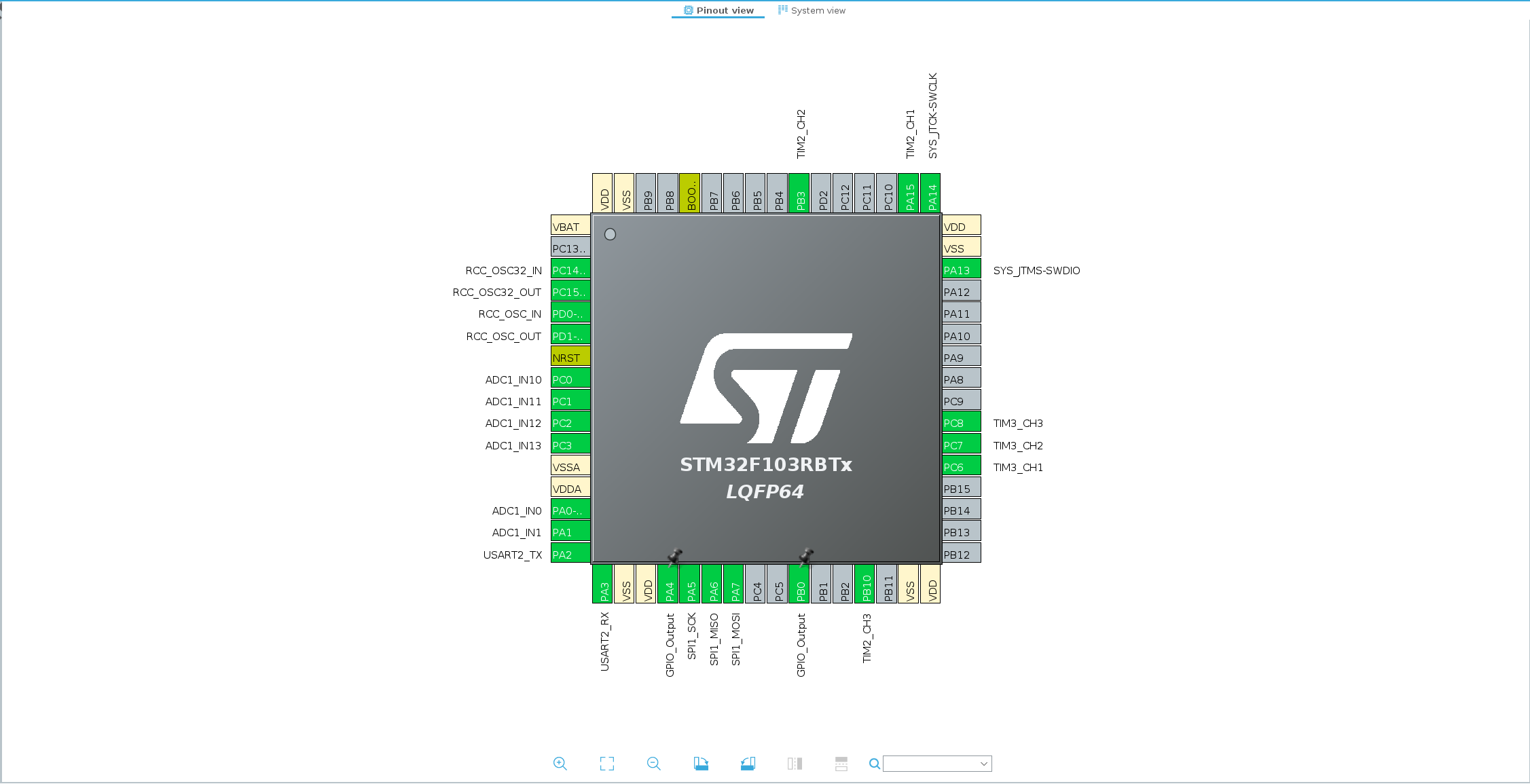The height and width of the screenshot is (784, 1530).
Task: Click the pin search magnifier icon
Action: [x=875, y=764]
